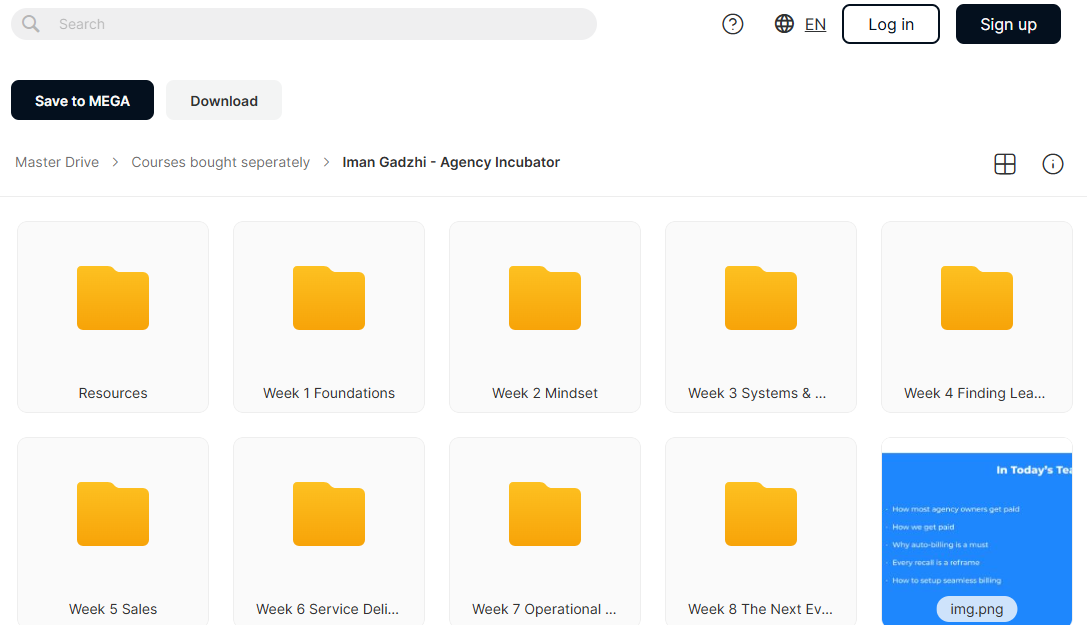The height and width of the screenshot is (625, 1087).
Task: Click the Week 1 Foundations label
Action: (329, 393)
